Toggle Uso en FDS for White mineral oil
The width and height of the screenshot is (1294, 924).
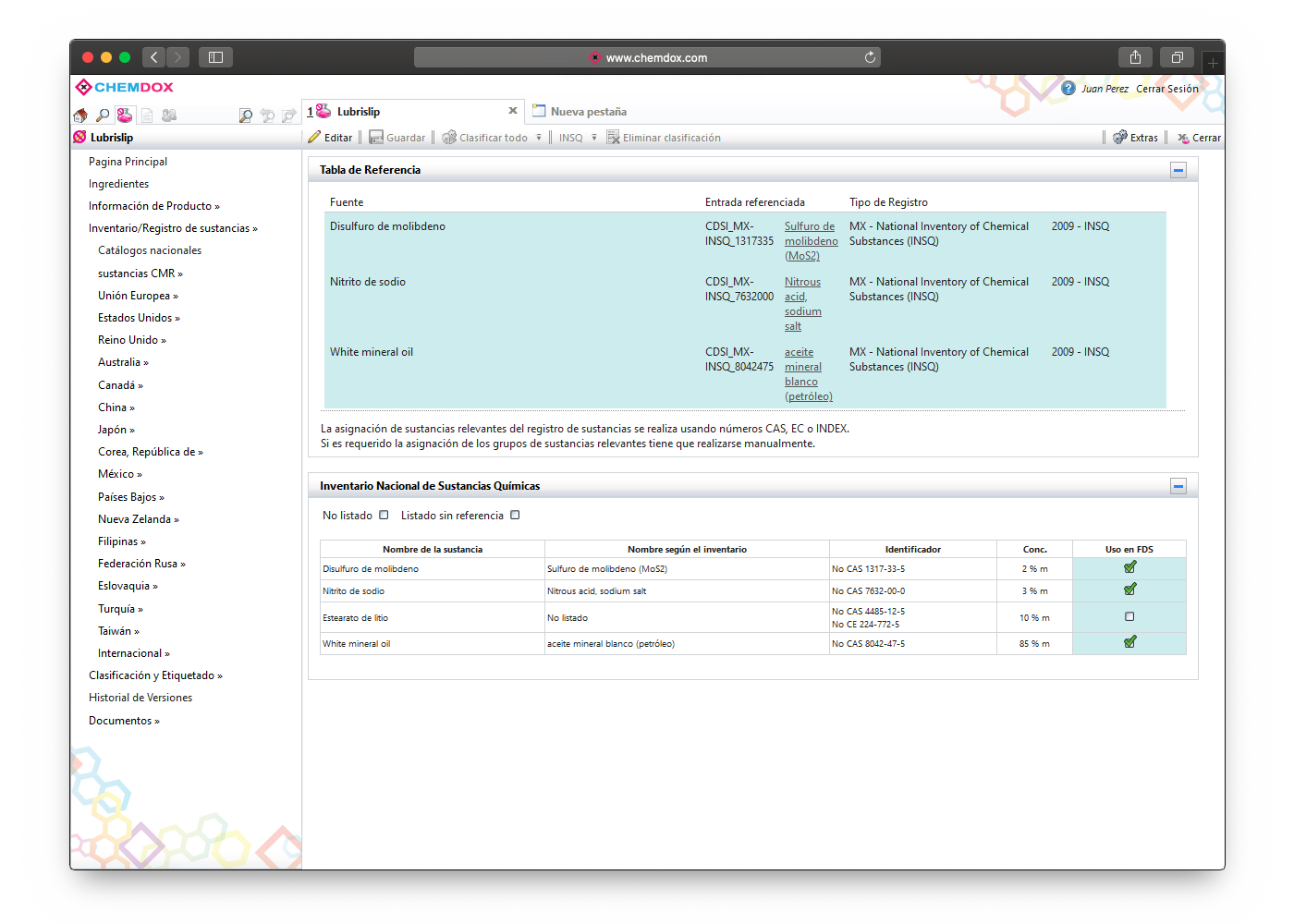(x=1129, y=643)
